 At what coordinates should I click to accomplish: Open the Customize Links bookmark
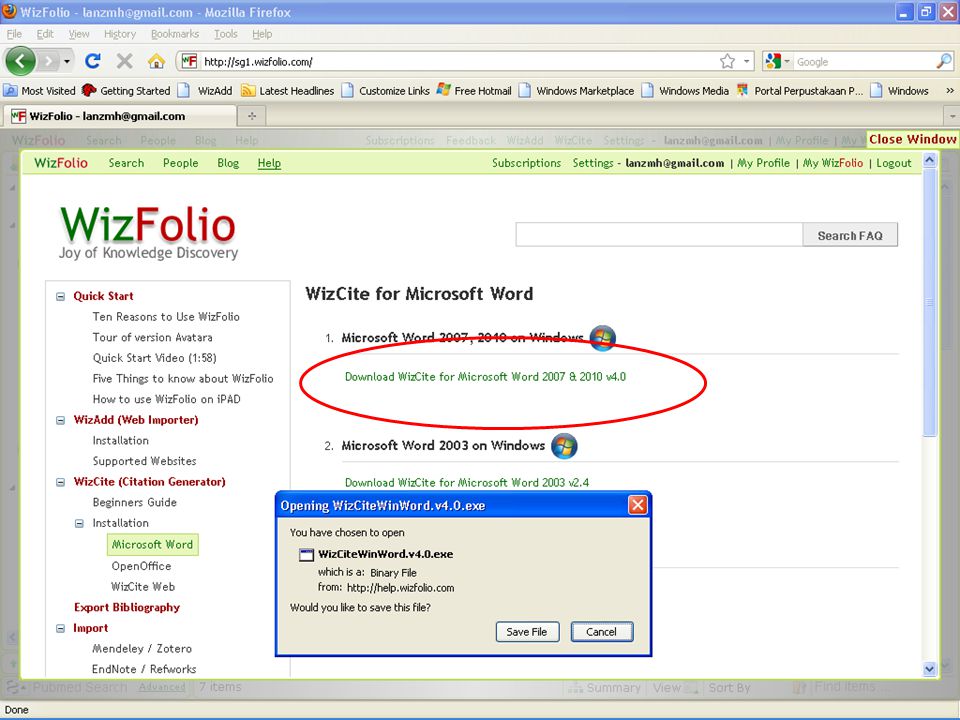click(386, 91)
